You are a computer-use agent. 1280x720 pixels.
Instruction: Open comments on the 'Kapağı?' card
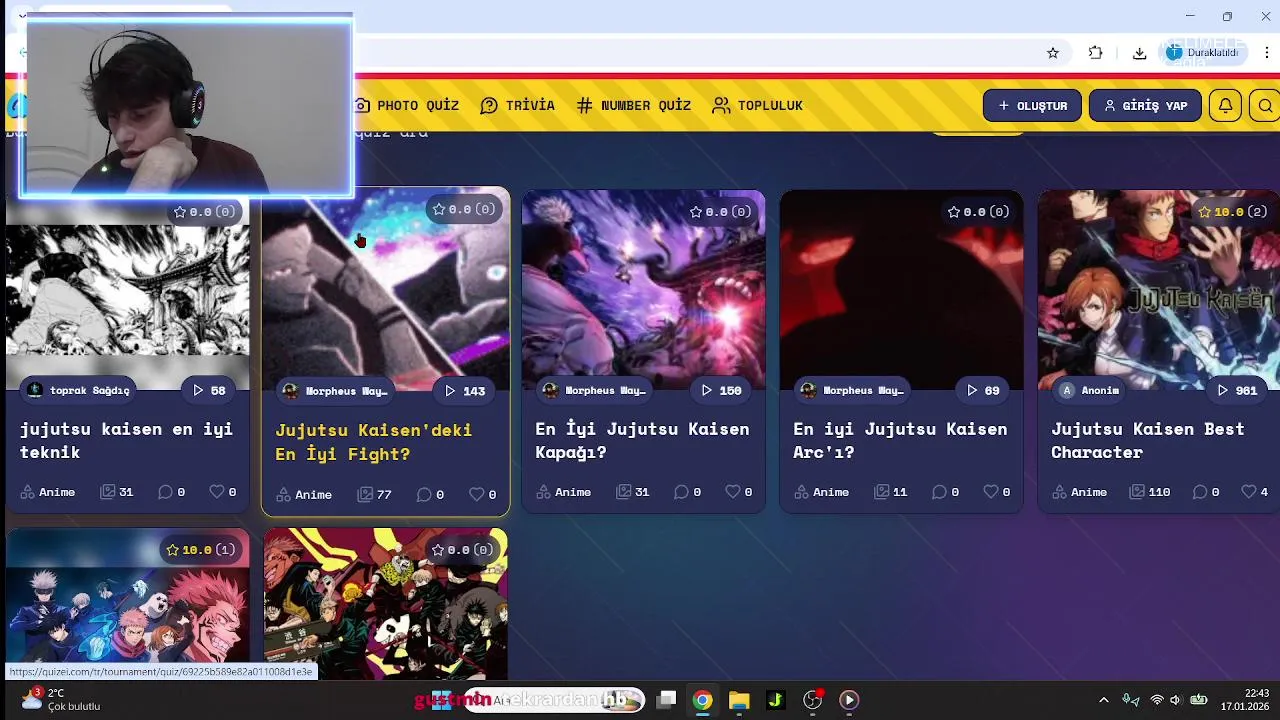point(688,492)
